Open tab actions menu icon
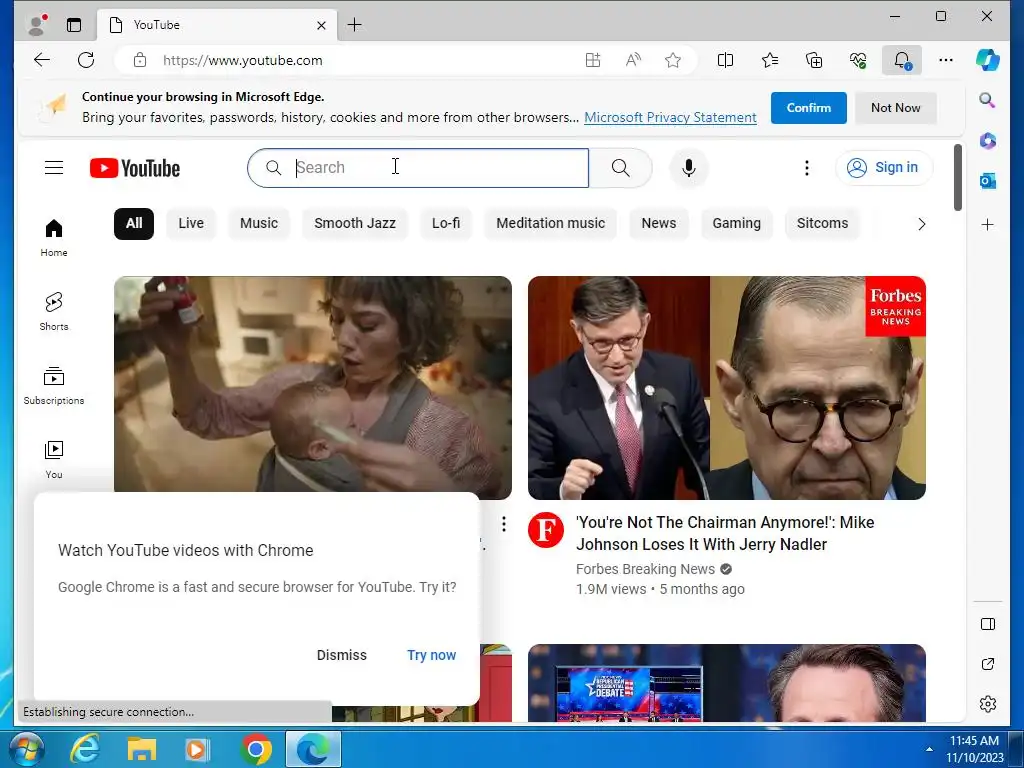The height and width of the screenshot is (768, 1024). click(74, 25)
